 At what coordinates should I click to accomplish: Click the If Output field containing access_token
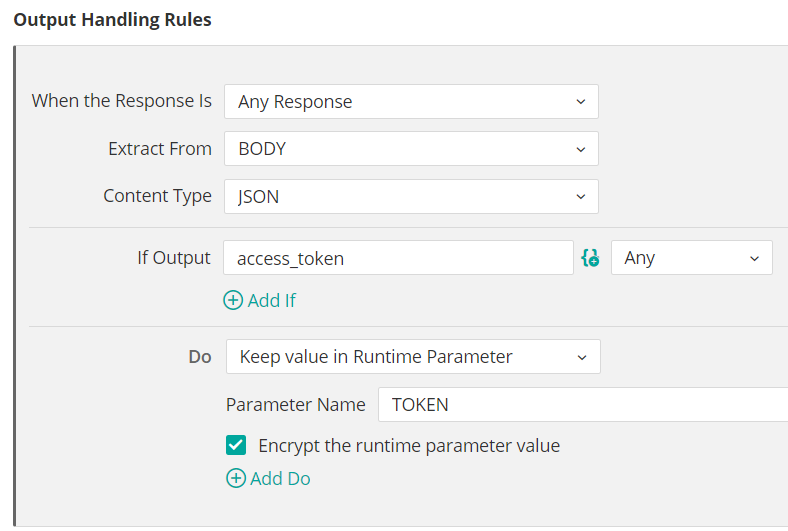(x=398, y=258)
